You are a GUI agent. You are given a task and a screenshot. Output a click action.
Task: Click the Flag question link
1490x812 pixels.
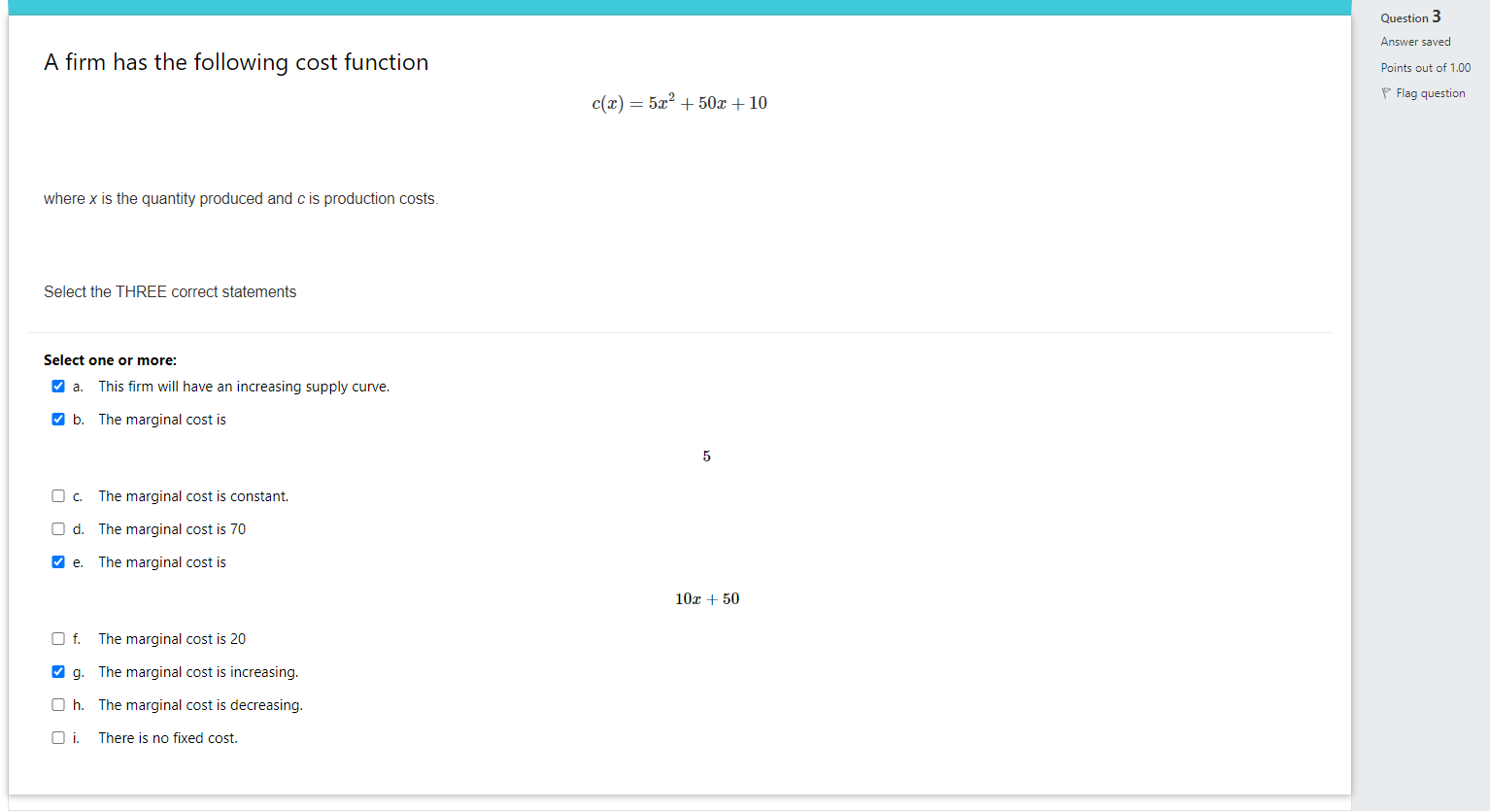(1430, 93)
